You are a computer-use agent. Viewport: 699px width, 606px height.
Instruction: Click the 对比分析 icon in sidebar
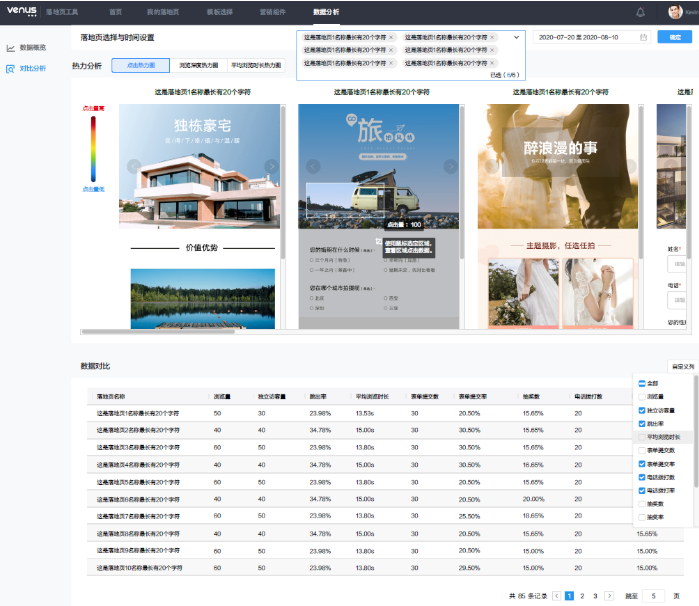(11, 68)
